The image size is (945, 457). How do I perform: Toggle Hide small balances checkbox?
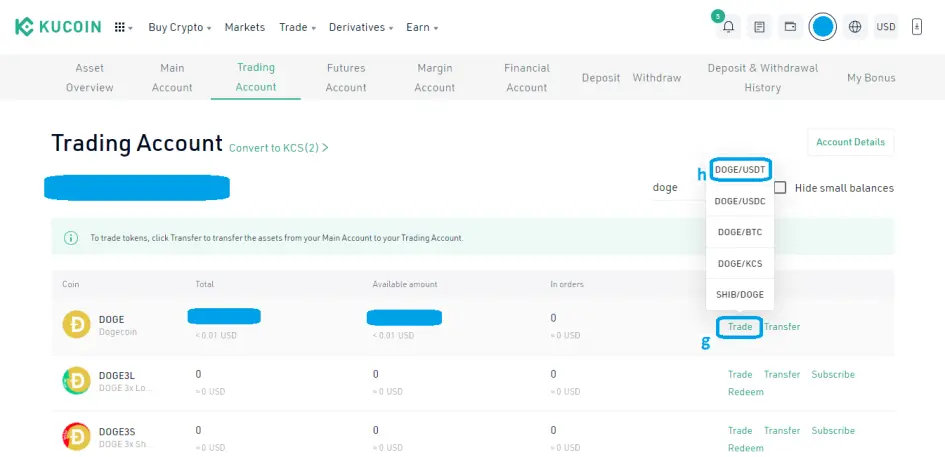[780, 188]
